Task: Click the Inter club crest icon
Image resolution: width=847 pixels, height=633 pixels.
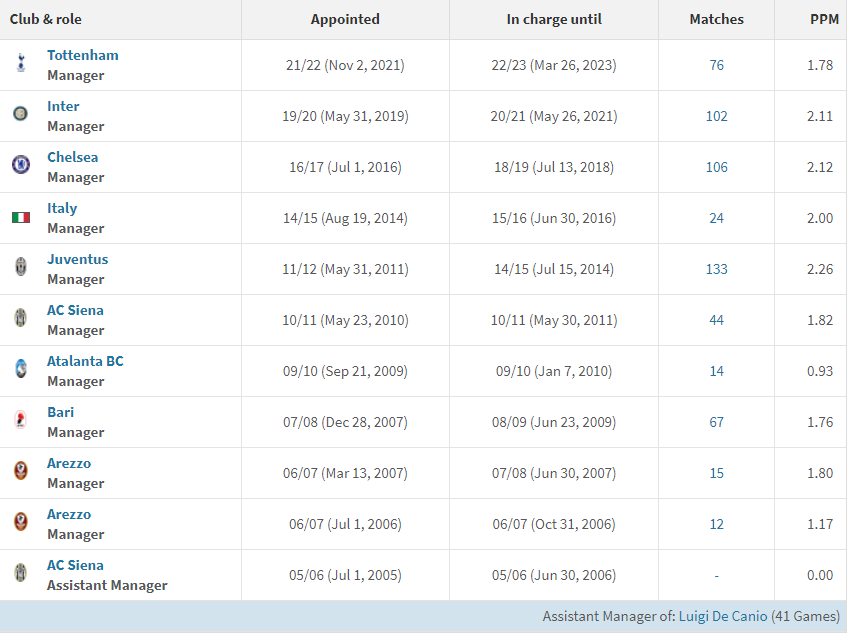Action: click(20, 116)
